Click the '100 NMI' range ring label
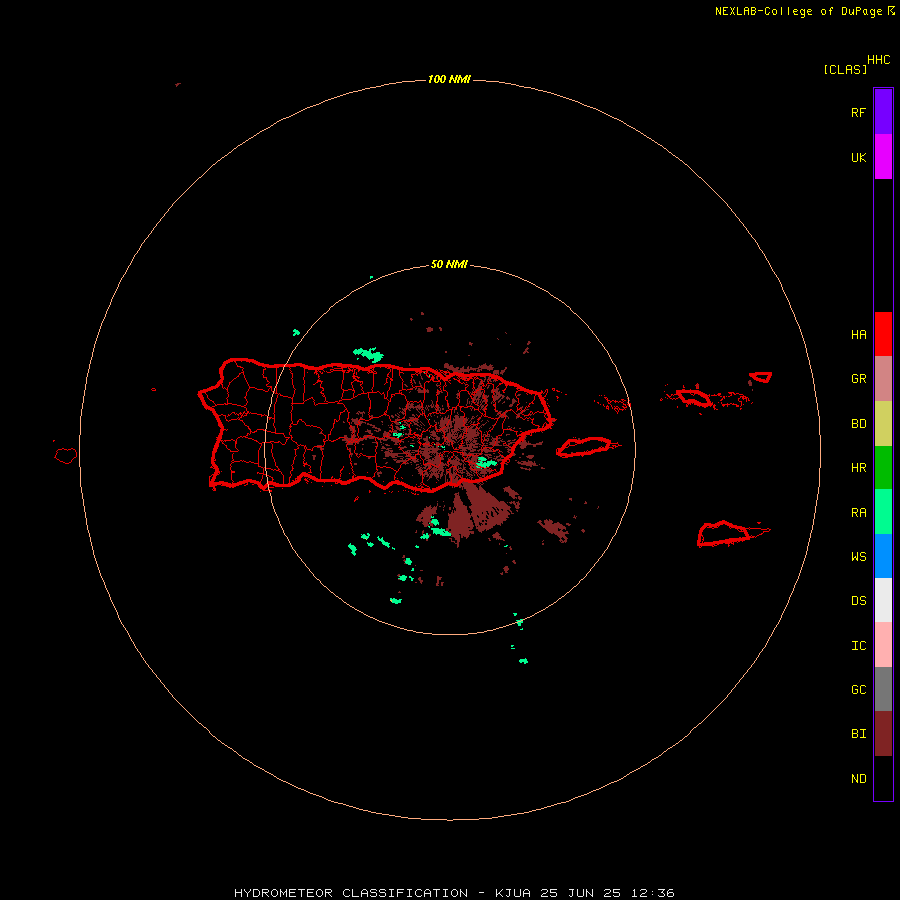The width and height of the screenshot is (900, 900). click(x=449, y=79)
